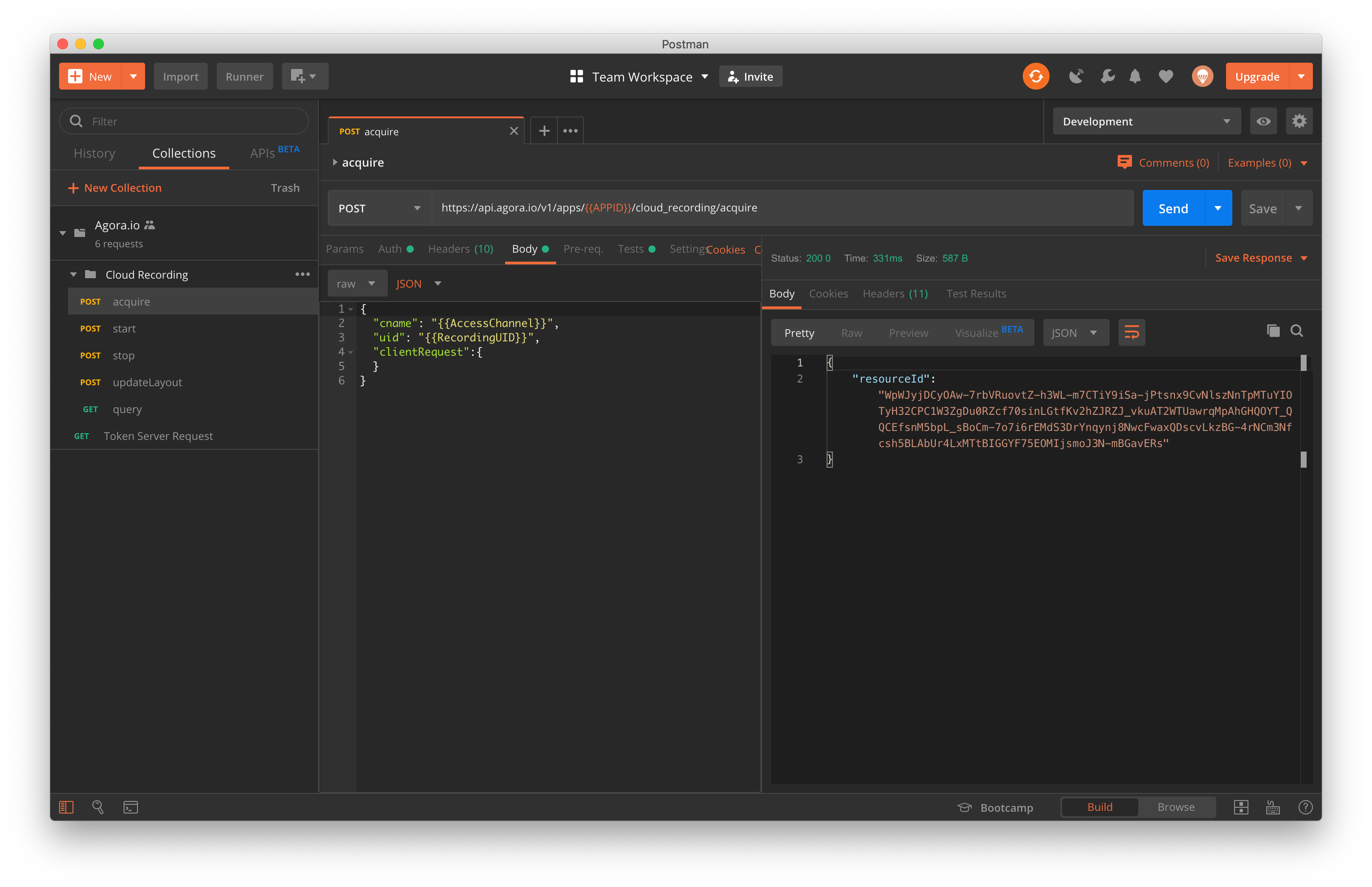Viewport: 1372px width, 887px height.
Task: Search the response body via magnifier icon
Action: tap(1297, 331)
